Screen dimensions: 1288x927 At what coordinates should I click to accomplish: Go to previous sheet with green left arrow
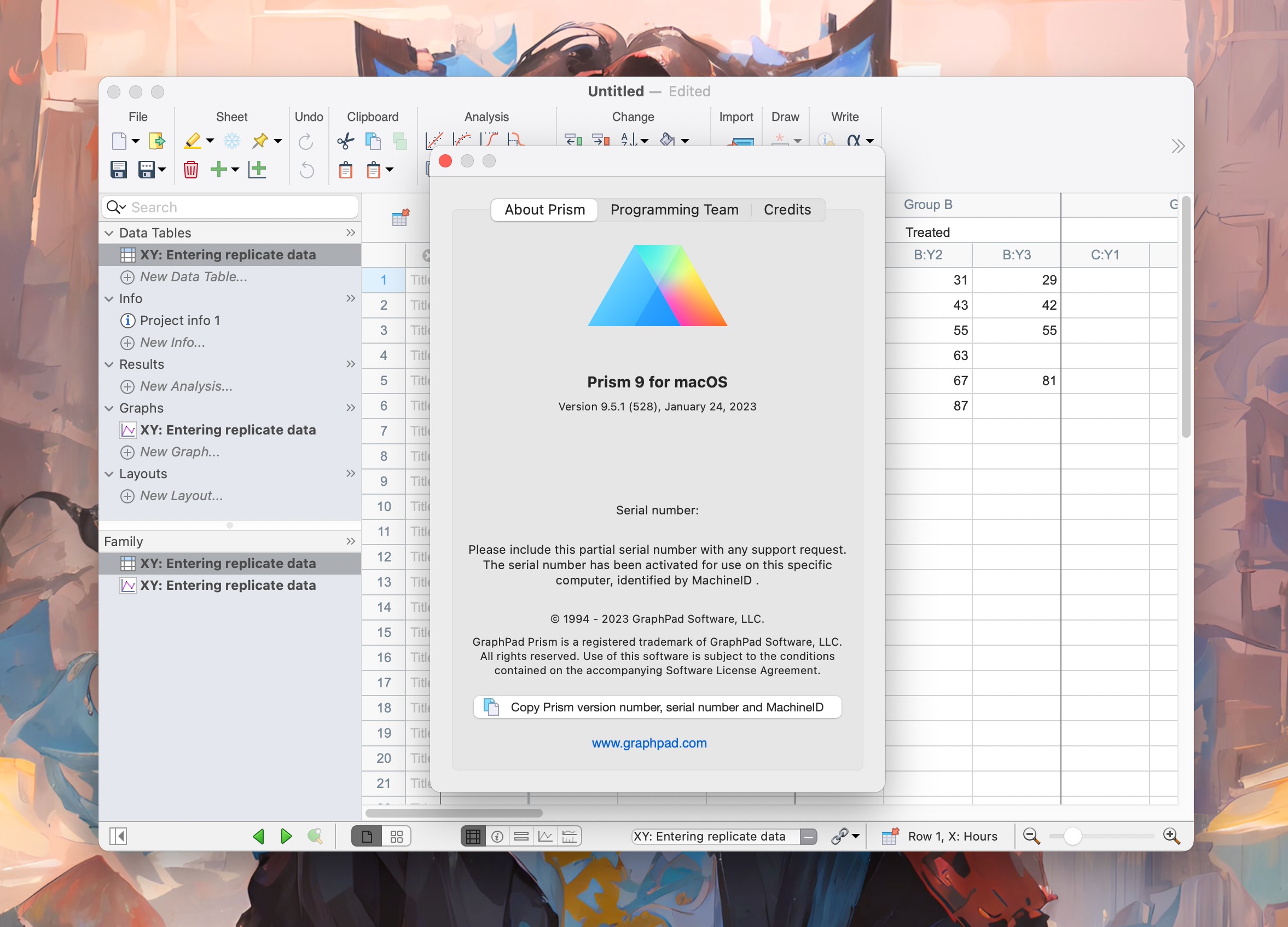click(258, 836)
